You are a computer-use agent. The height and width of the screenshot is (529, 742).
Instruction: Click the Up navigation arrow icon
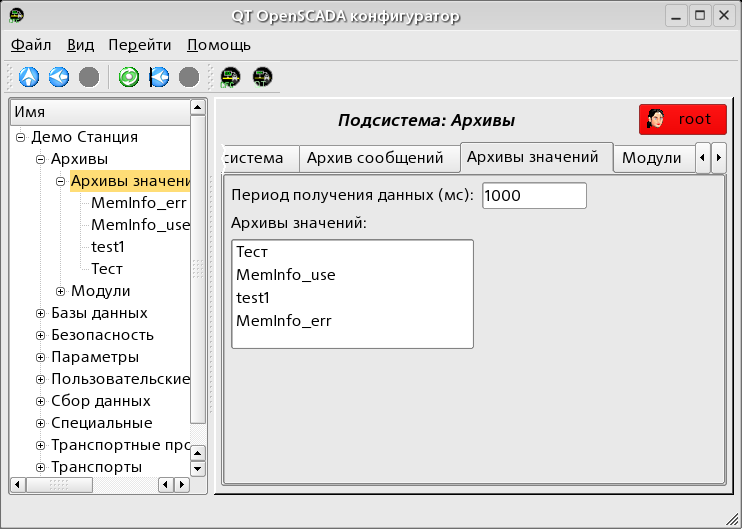point(29,77)
